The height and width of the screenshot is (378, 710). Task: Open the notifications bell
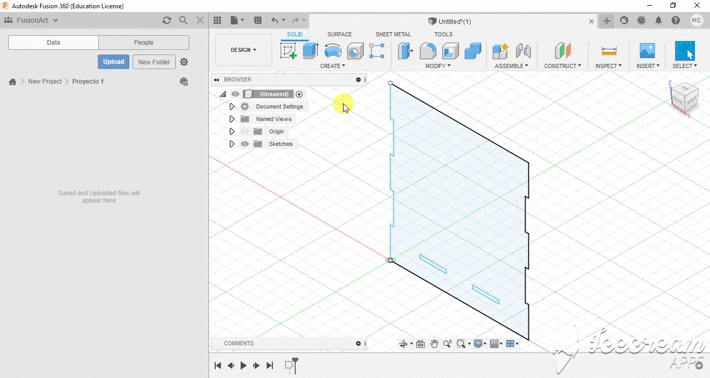point(658,20)
